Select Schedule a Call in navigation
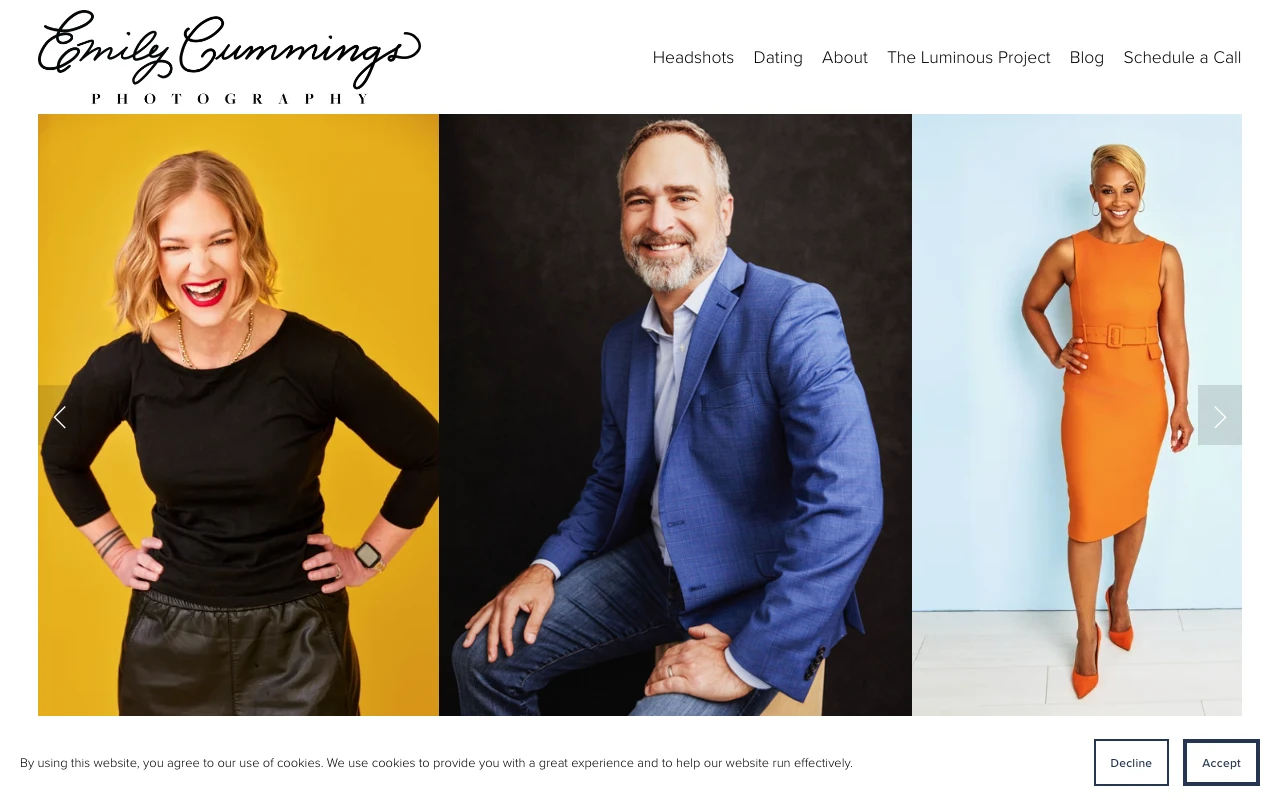Screen dimensions: 1280x800 coord(1182,58)
